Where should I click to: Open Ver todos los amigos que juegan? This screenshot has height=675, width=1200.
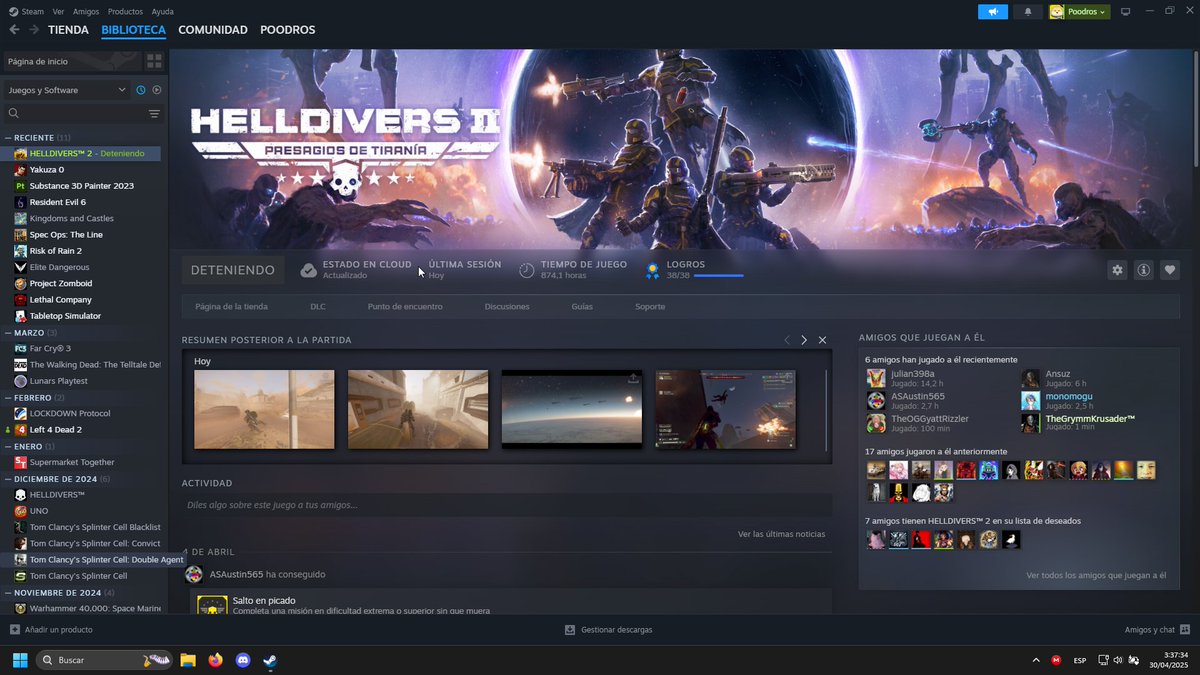[x=1096, y=575]
